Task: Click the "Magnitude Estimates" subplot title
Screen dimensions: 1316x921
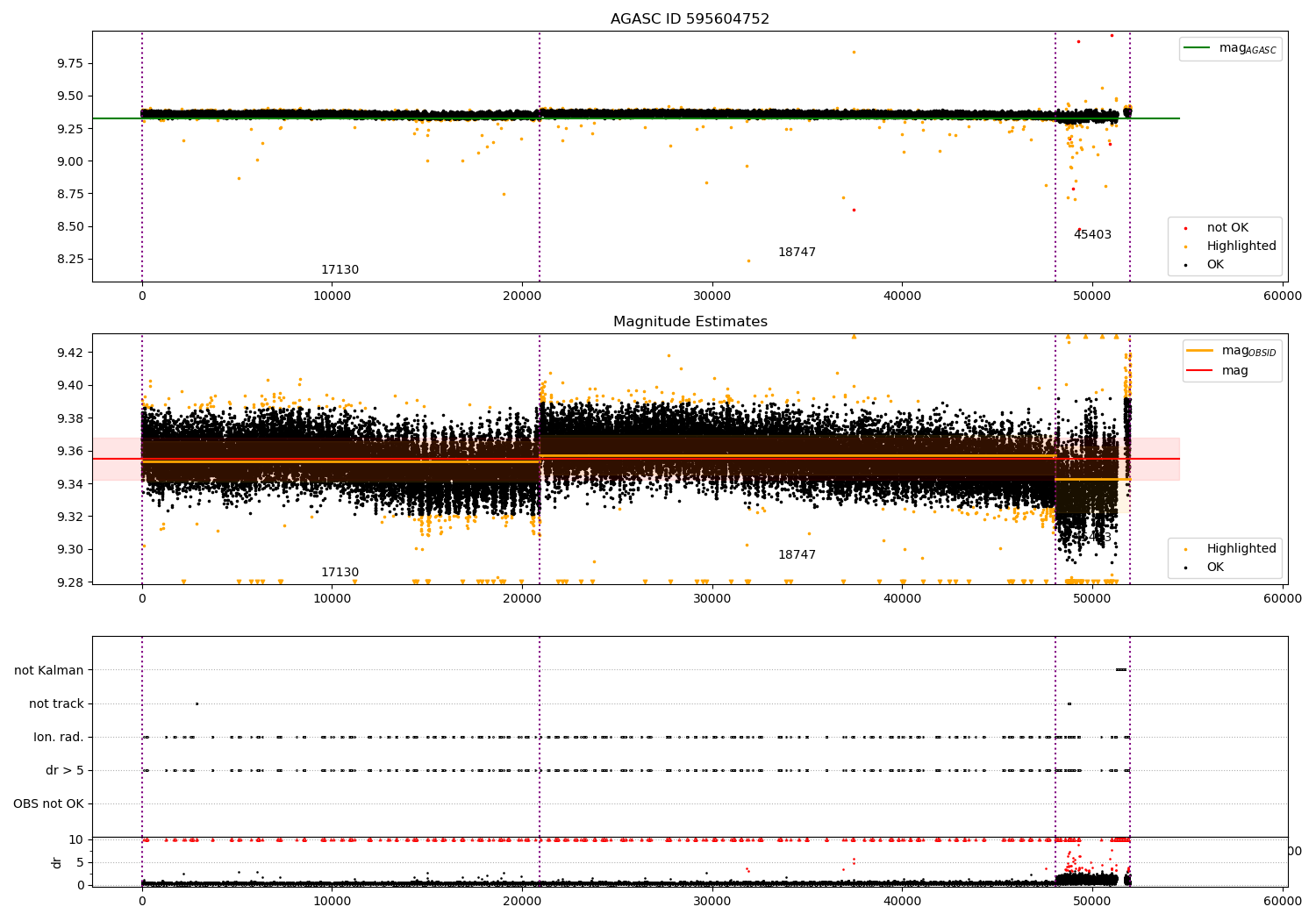Action: (x=690, y=322)
